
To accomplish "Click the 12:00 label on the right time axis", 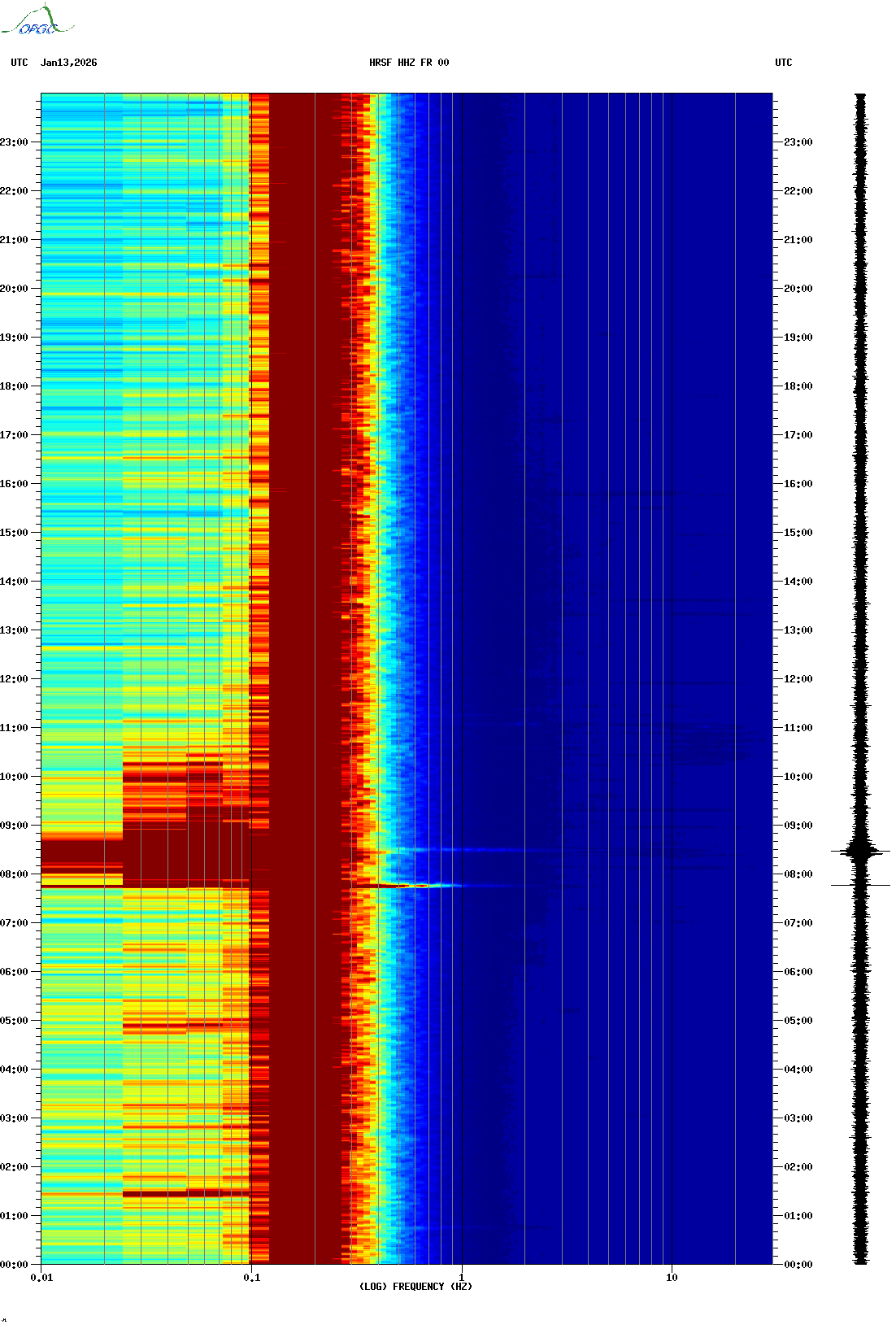I will coord(798,679).
